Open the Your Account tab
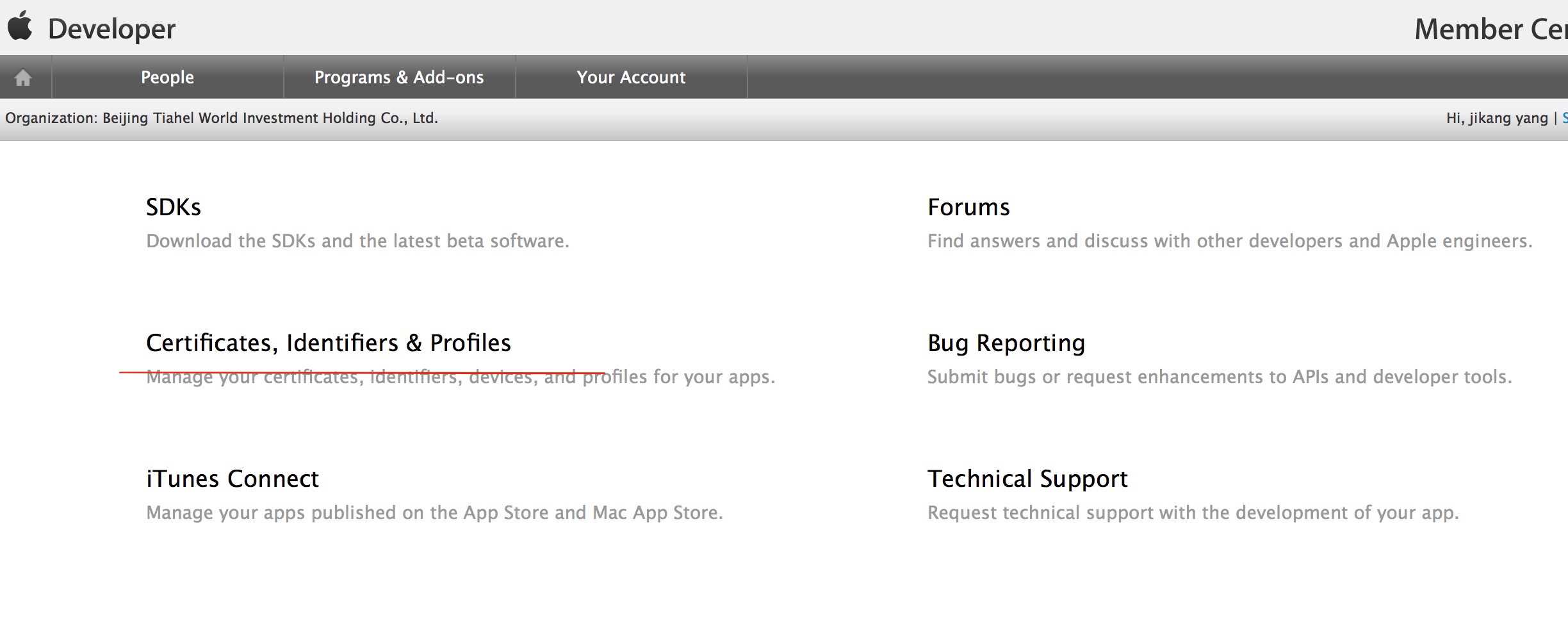Screen dimensions: 1568x642 point(631,77)
